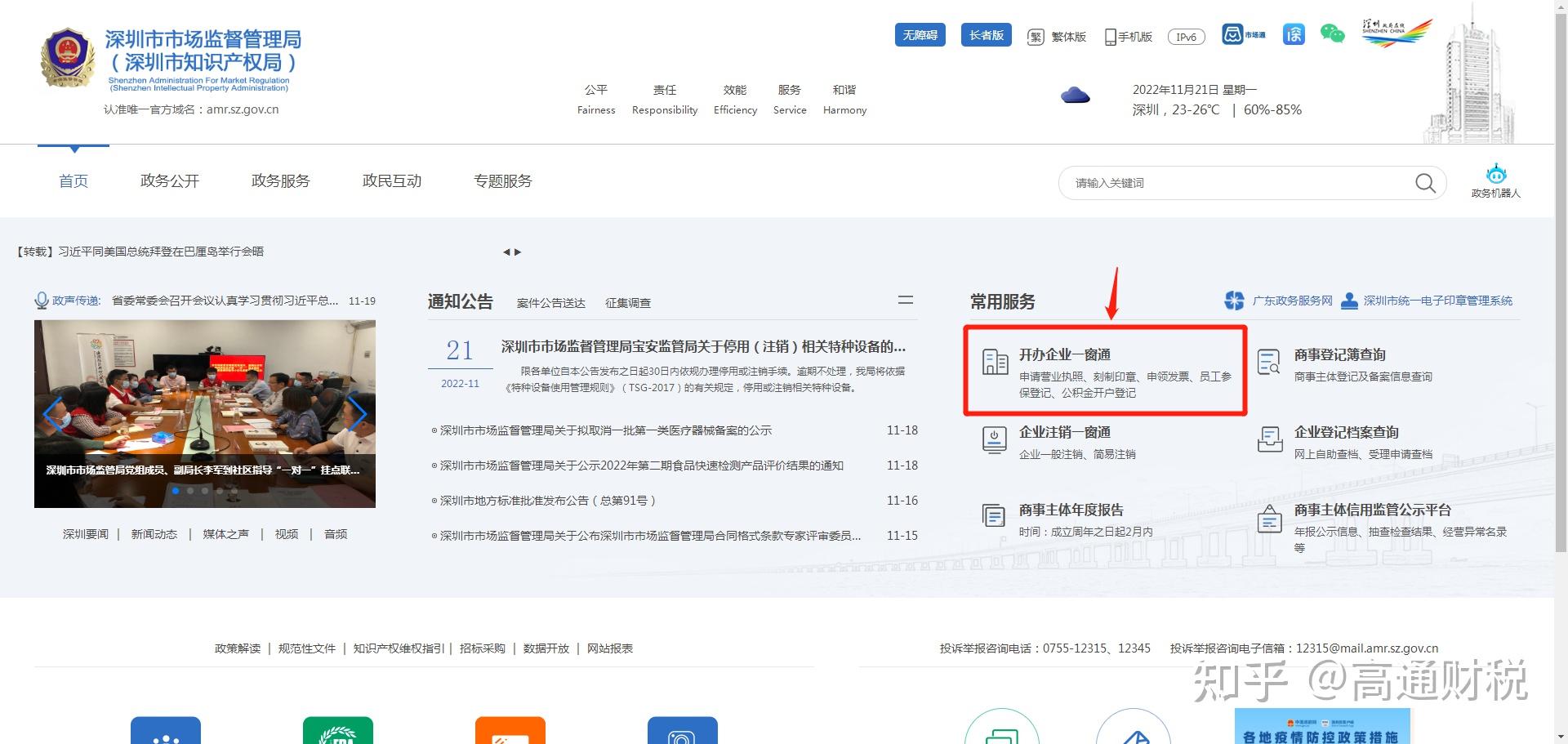Select the first carousel dot indicator
Screen dimensions: 1568x744
[176, 491]
